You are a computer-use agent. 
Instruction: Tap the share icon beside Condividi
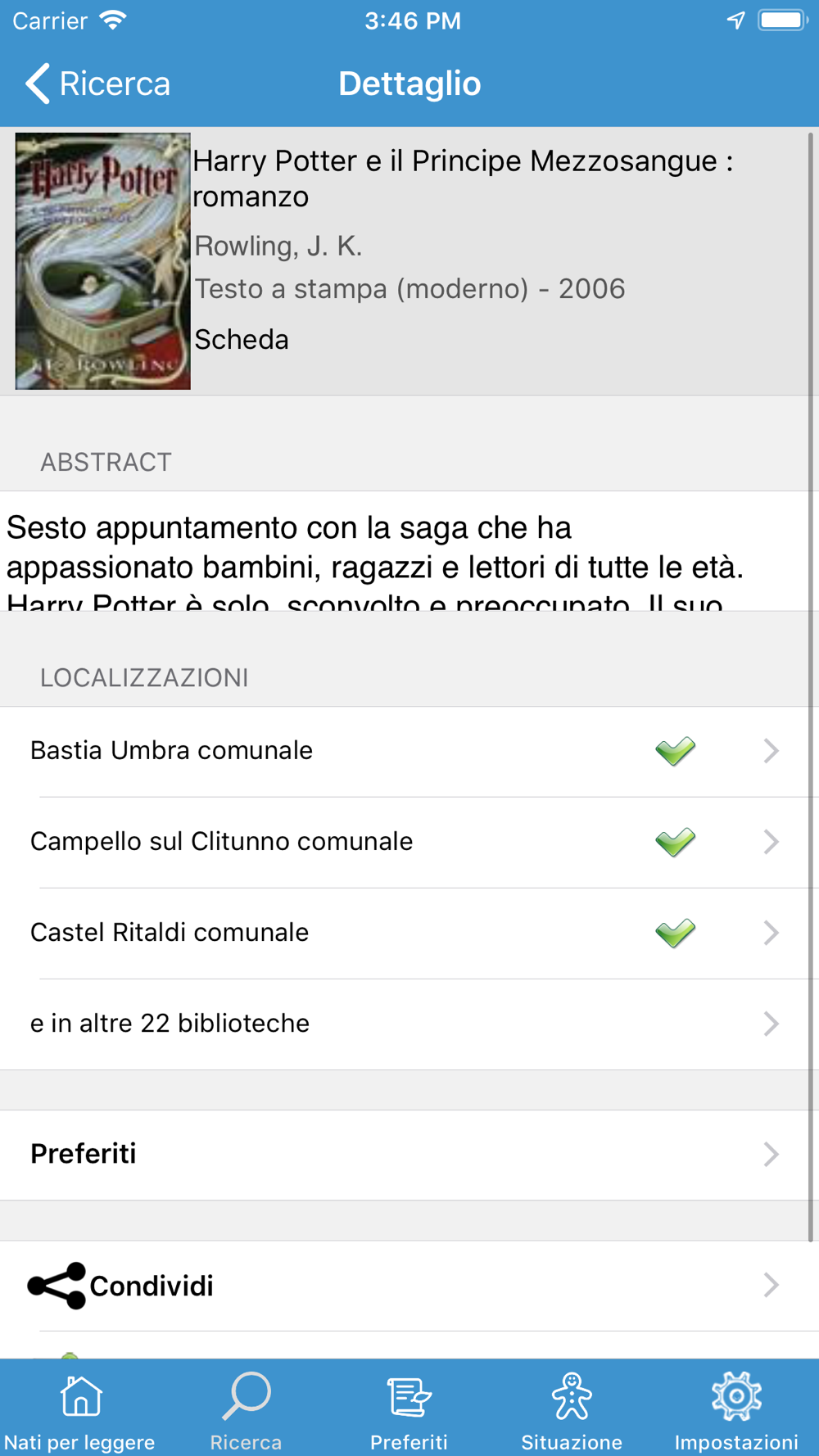pyautogui.click(x=57, y=1286)
